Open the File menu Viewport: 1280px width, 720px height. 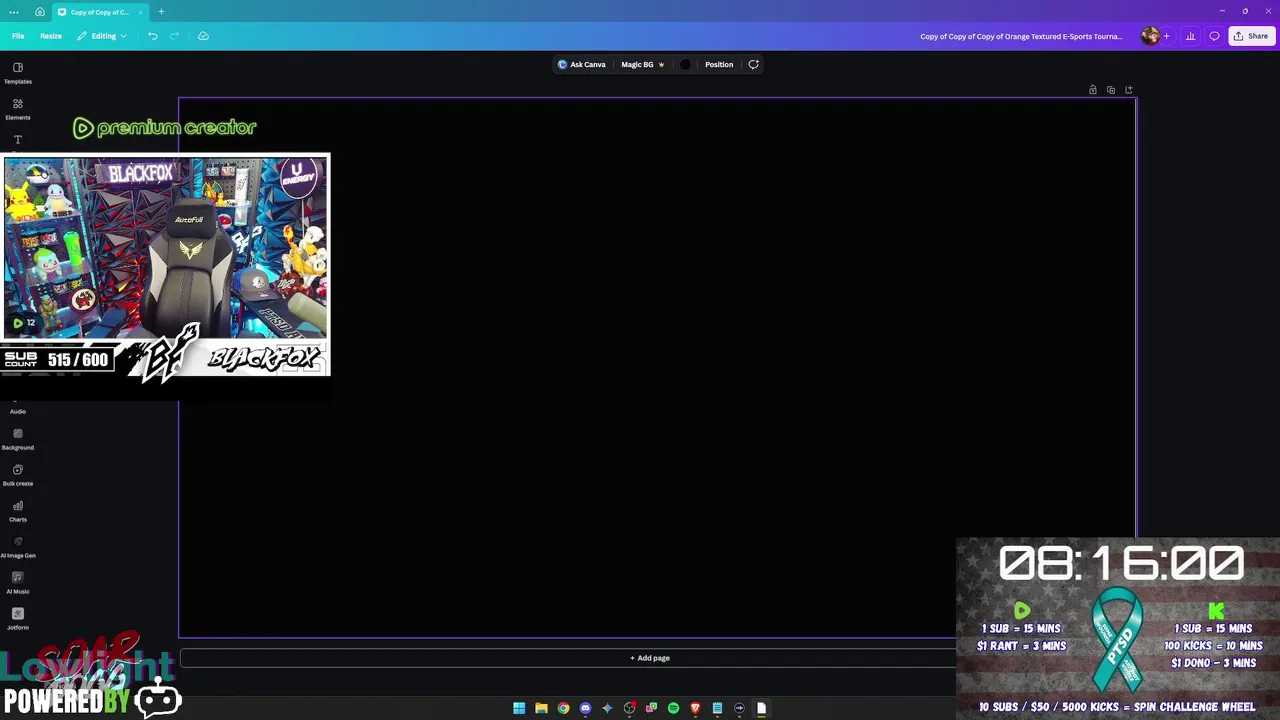coord(18,36)
